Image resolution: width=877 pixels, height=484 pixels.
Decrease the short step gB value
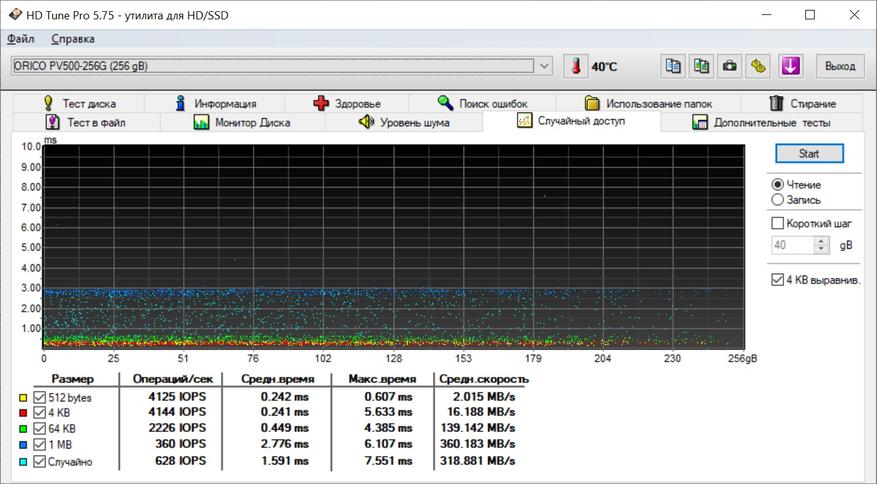822,249
